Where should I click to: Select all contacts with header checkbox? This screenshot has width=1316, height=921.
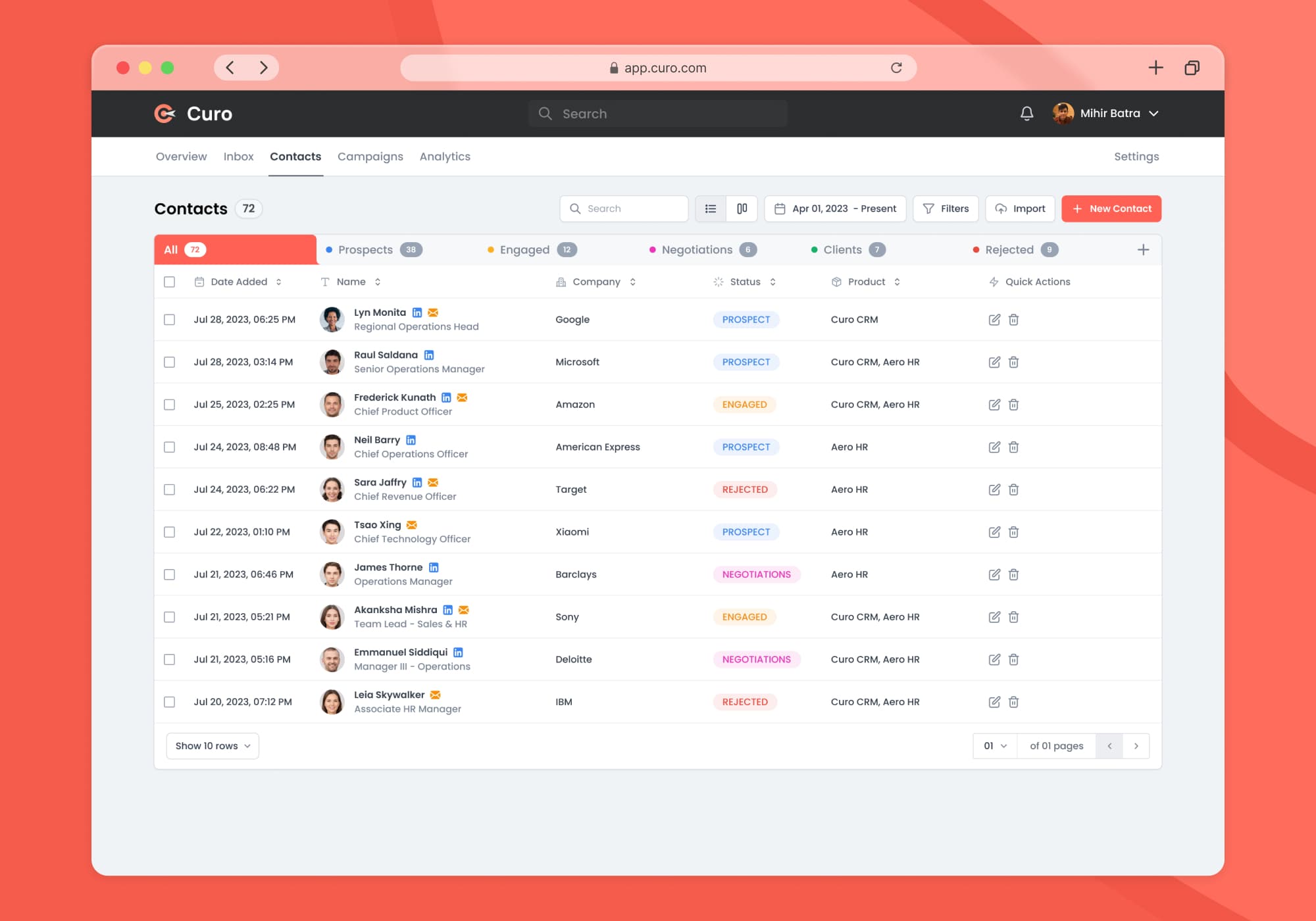(169, 282)
